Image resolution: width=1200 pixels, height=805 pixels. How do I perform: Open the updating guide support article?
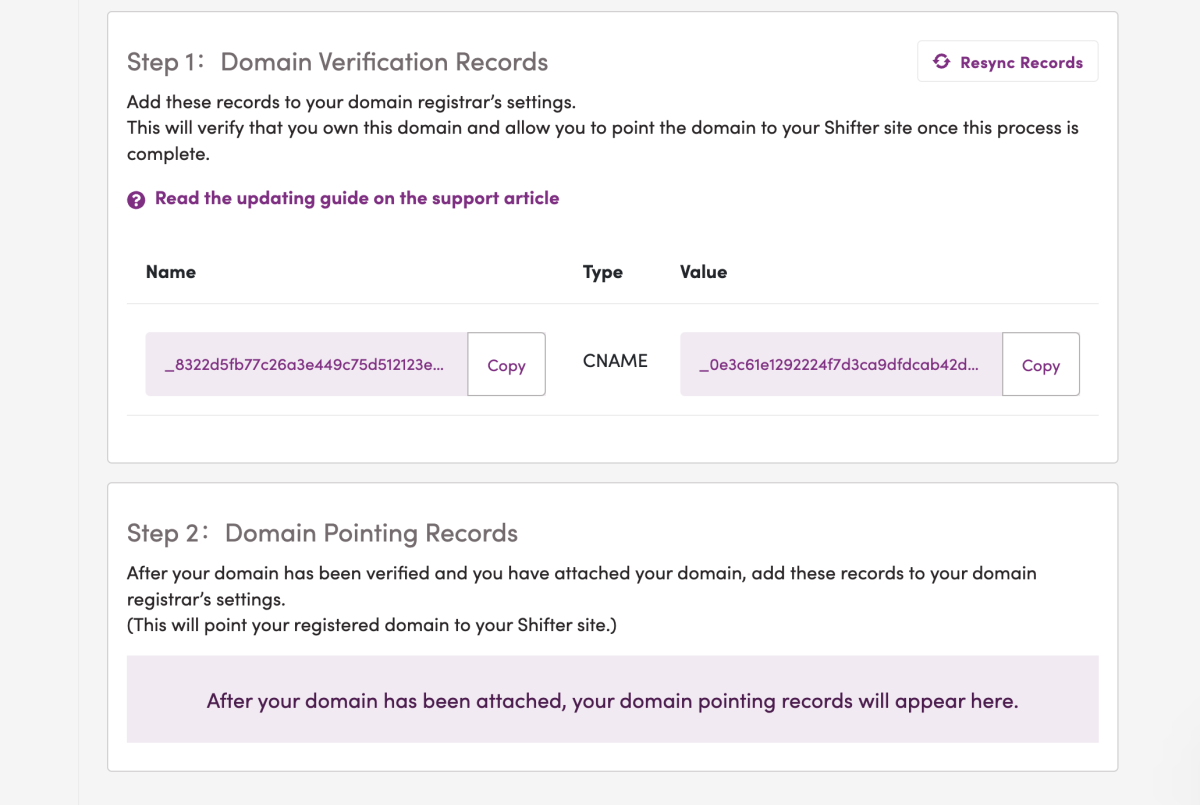click(x=356, y=198)
